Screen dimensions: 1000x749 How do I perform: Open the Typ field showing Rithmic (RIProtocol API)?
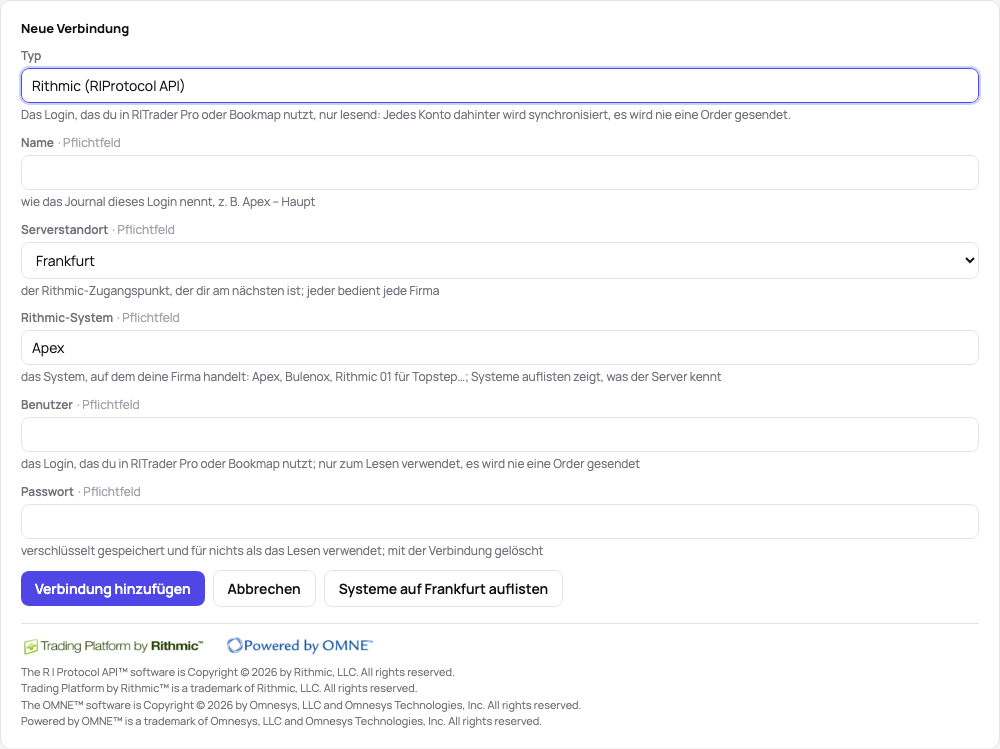point(499,85)
